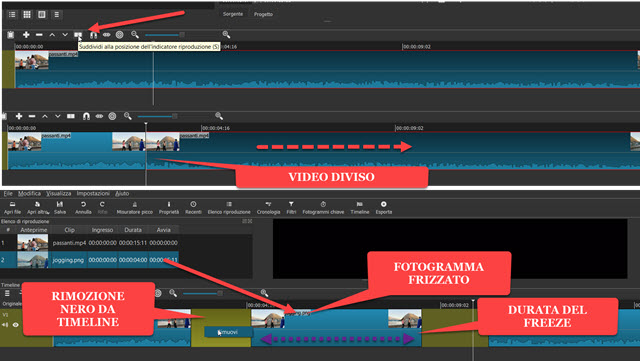Image resolution: width=640 pixels, height=361 pixels.
Task: Toggle ripple all tracks in the VIDEO DIVISO toolbar
Action: [x=112, y=116]
